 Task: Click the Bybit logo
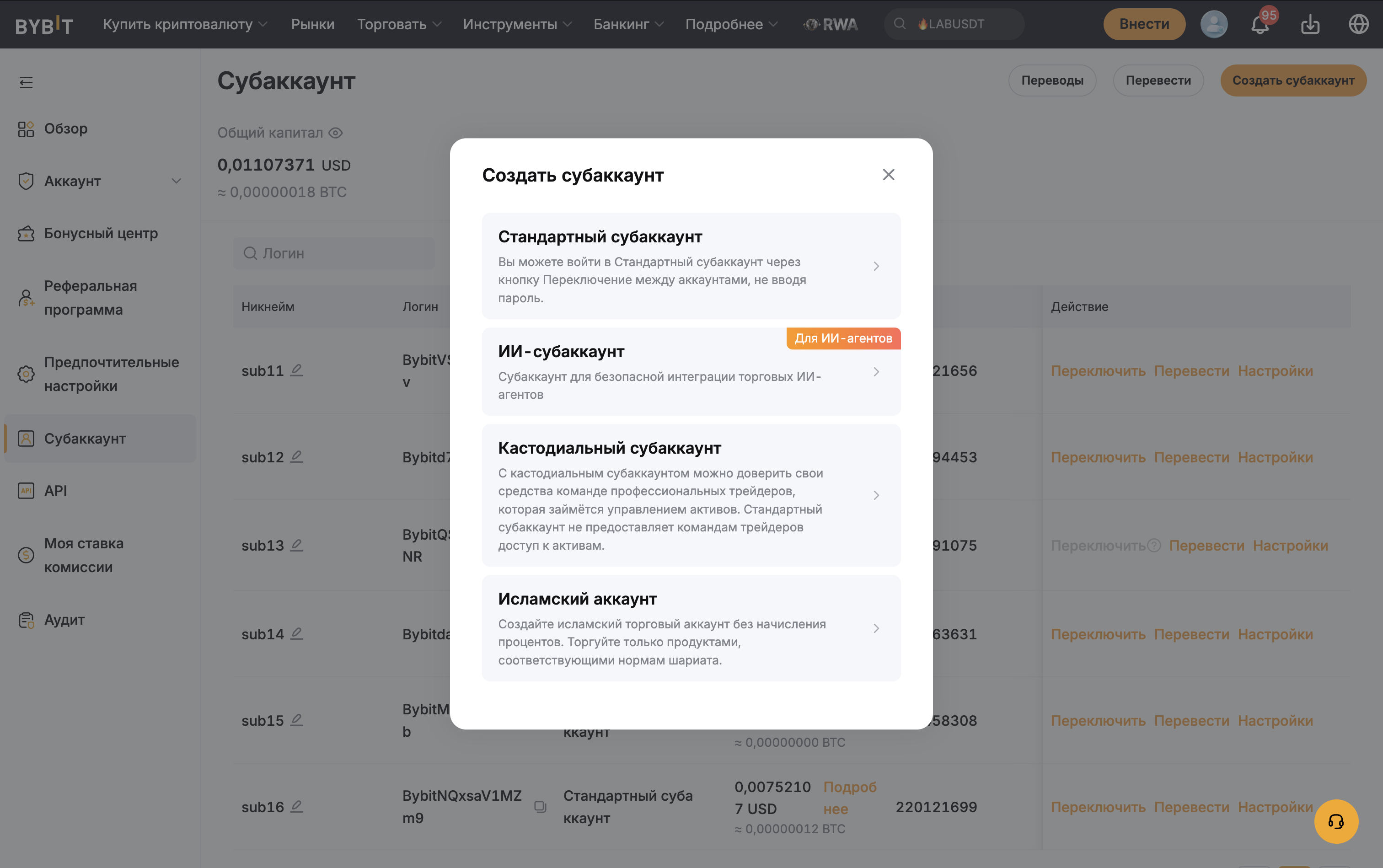tap(44, 25)
